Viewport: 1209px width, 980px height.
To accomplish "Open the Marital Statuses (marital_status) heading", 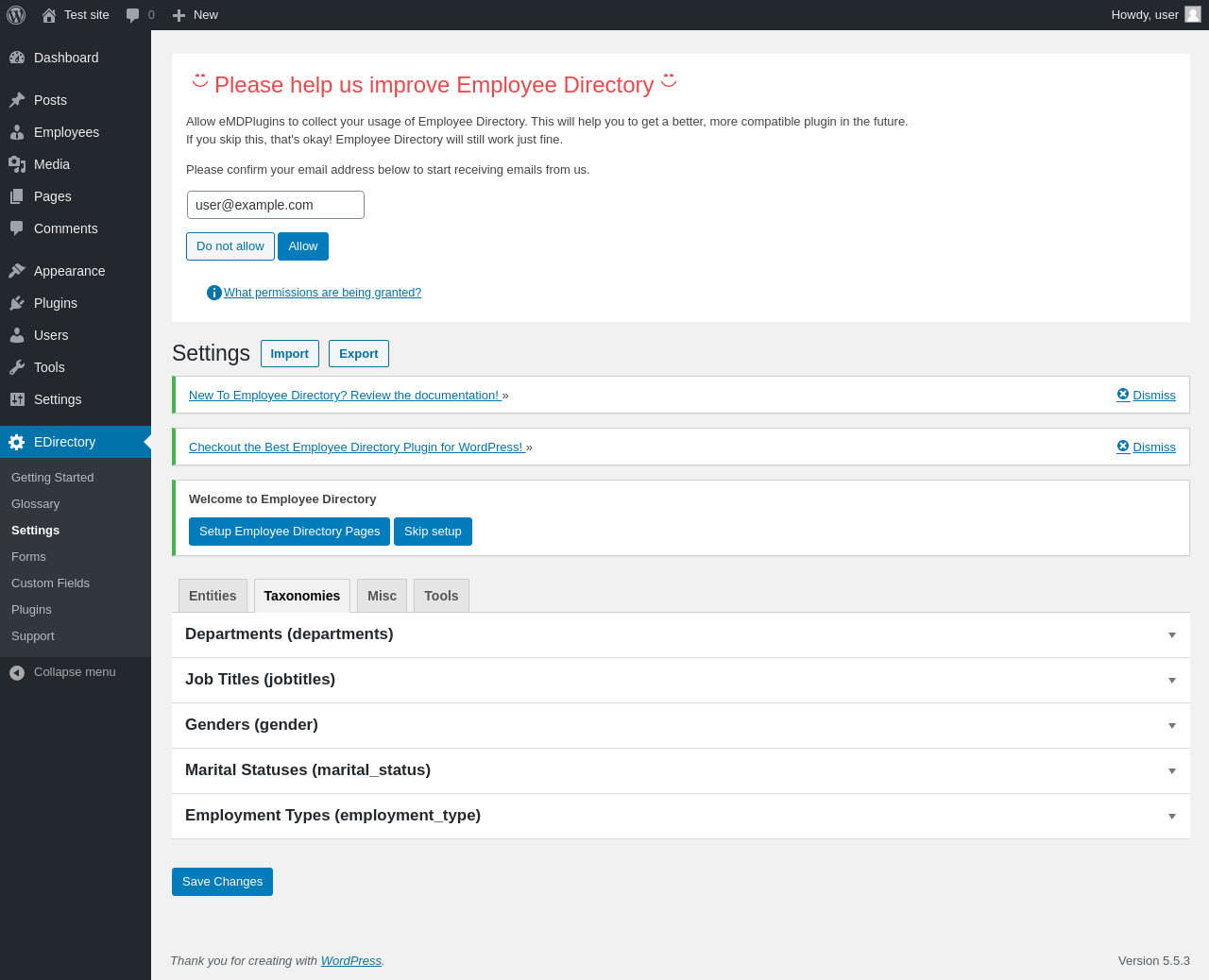I will click(308, 770).
